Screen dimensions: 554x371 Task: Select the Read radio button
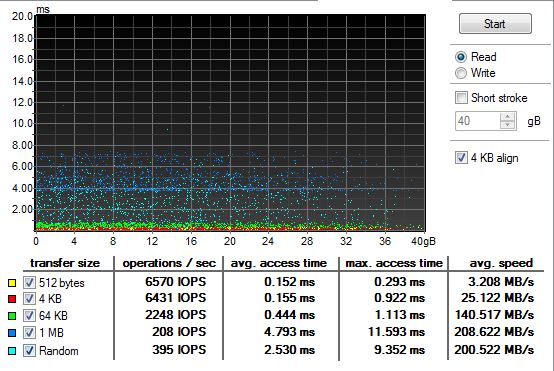[461, 57]
